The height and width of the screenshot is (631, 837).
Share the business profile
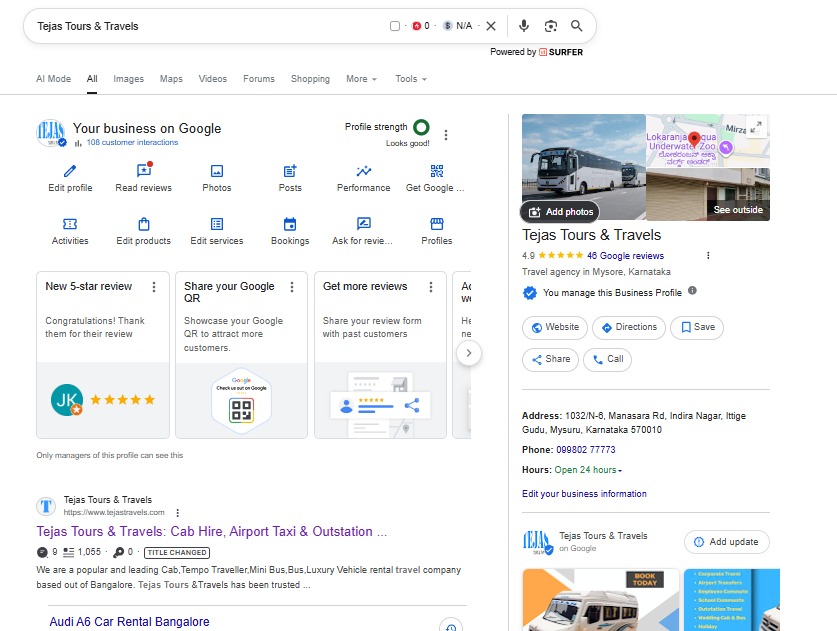click(550, 359)
